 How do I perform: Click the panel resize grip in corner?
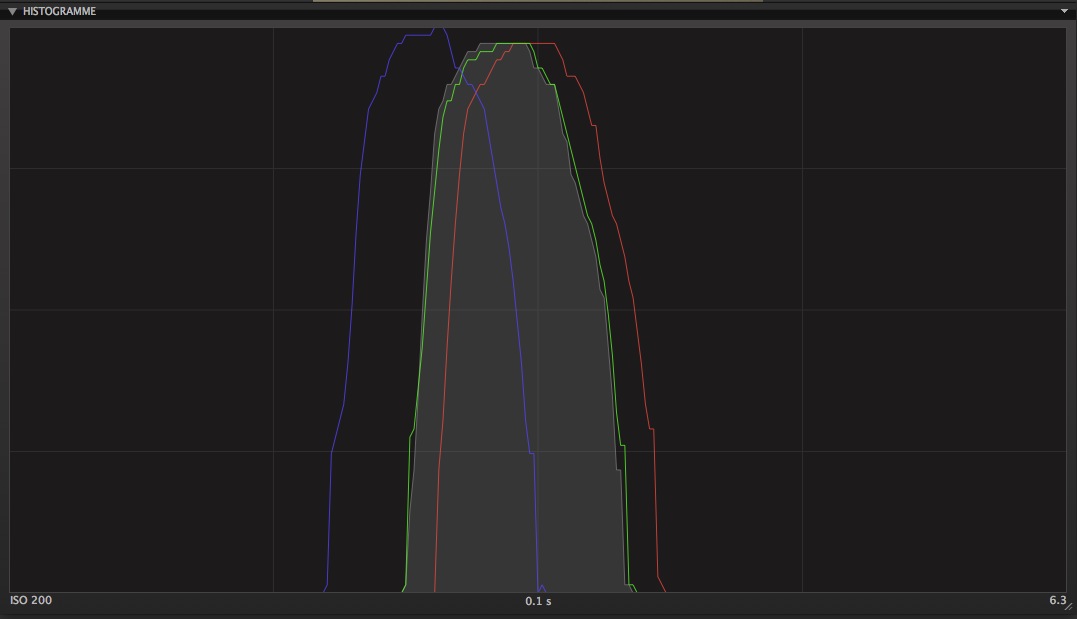coord(1068,607)
